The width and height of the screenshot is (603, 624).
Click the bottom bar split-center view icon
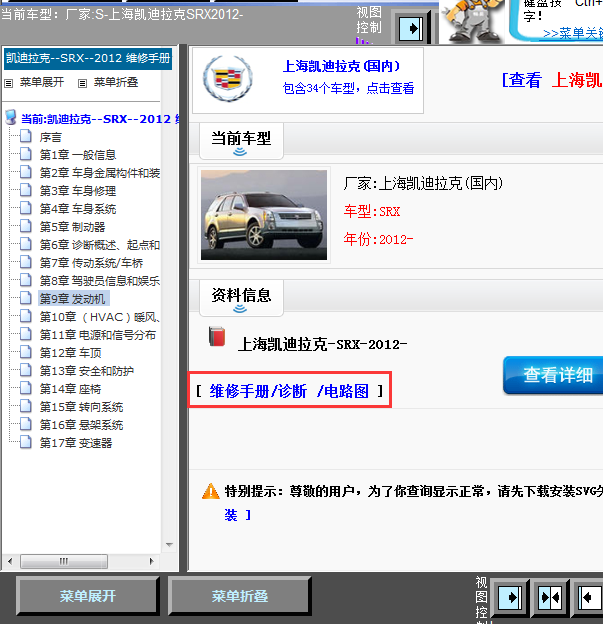(x=550, y=597)
